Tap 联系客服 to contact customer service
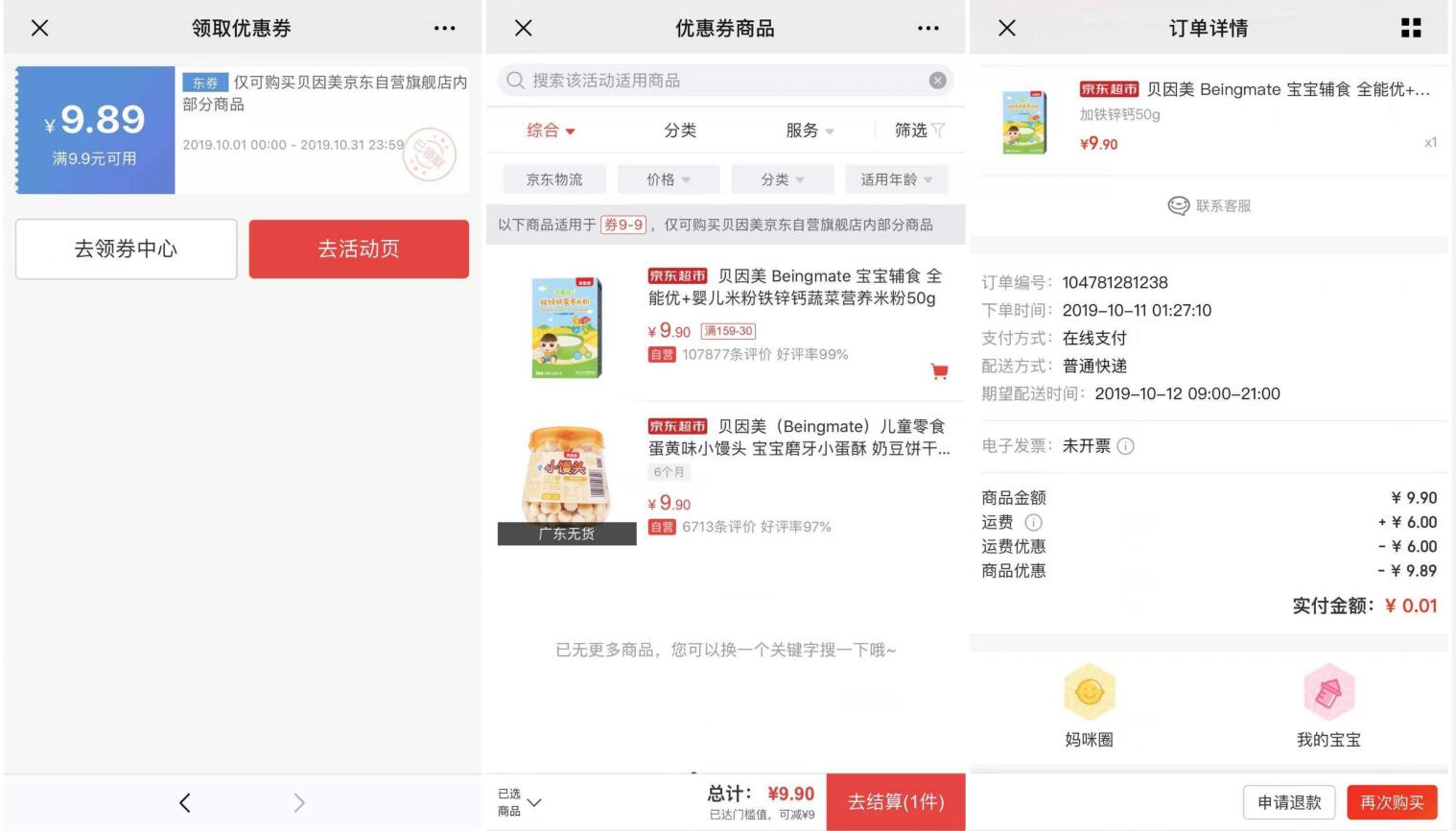 (x=1209, y=205)
